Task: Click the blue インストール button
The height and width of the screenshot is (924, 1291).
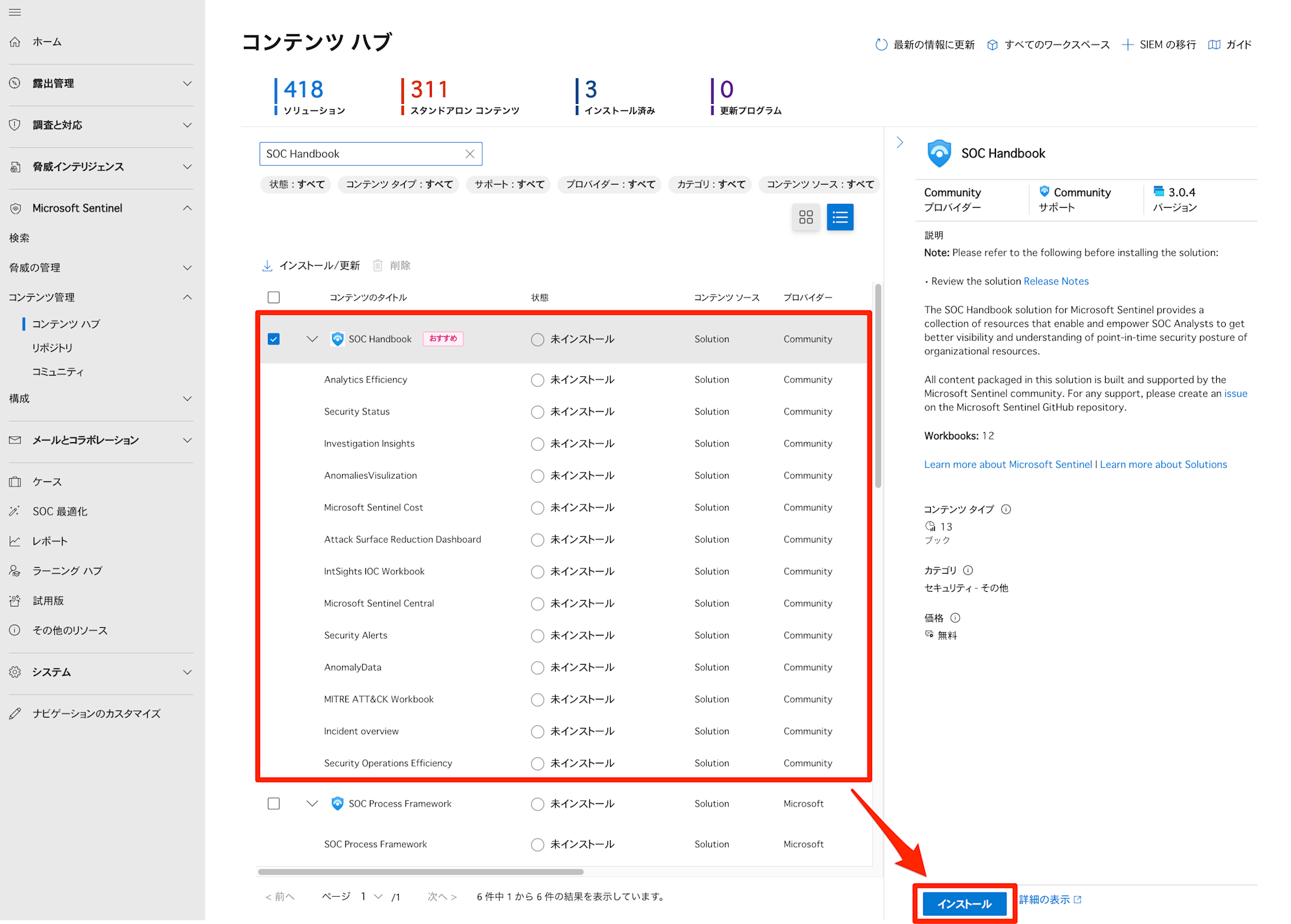Action: tap(964, 904)
